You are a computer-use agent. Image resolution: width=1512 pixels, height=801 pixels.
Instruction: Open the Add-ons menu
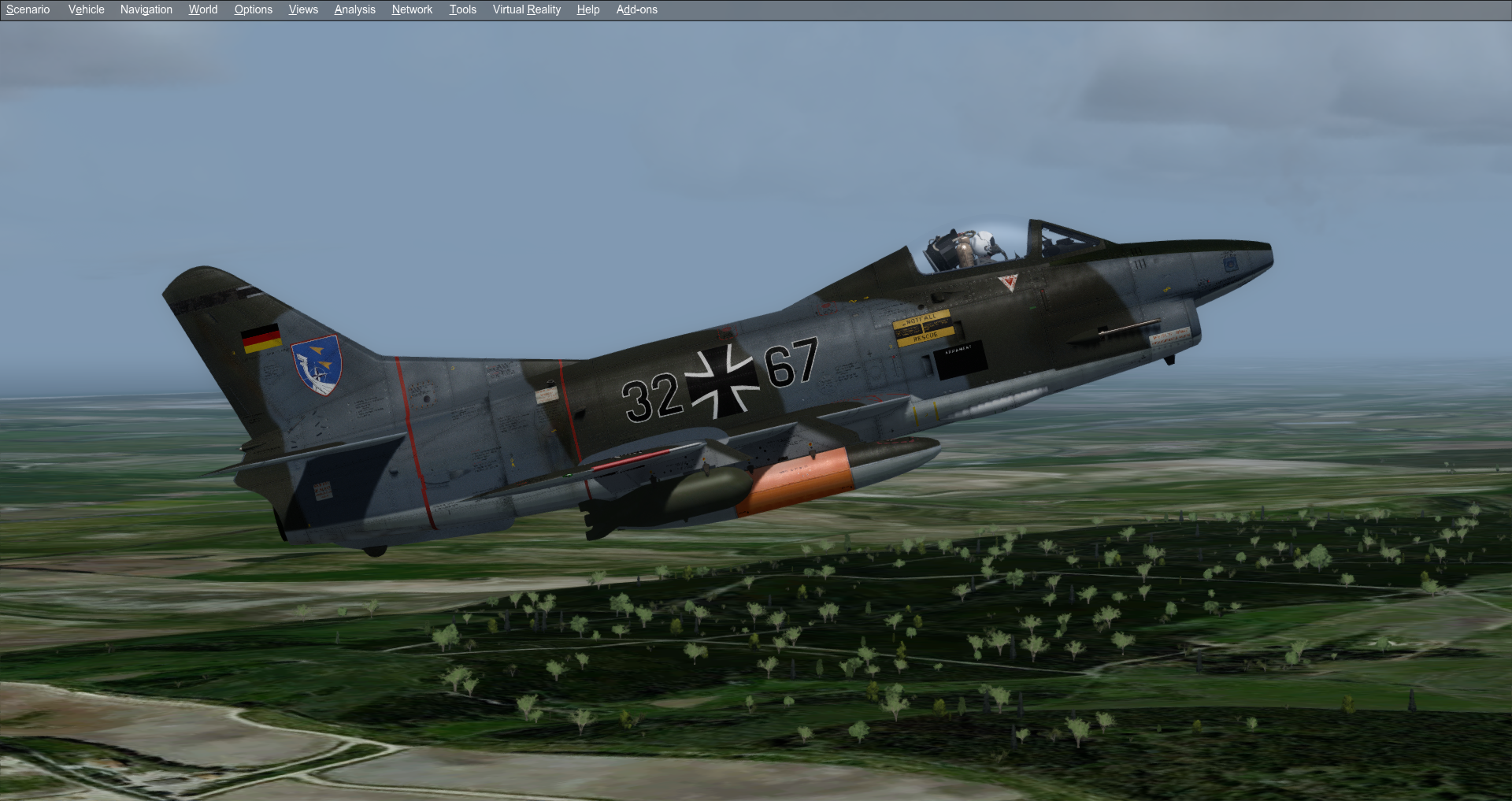(637, 9)
